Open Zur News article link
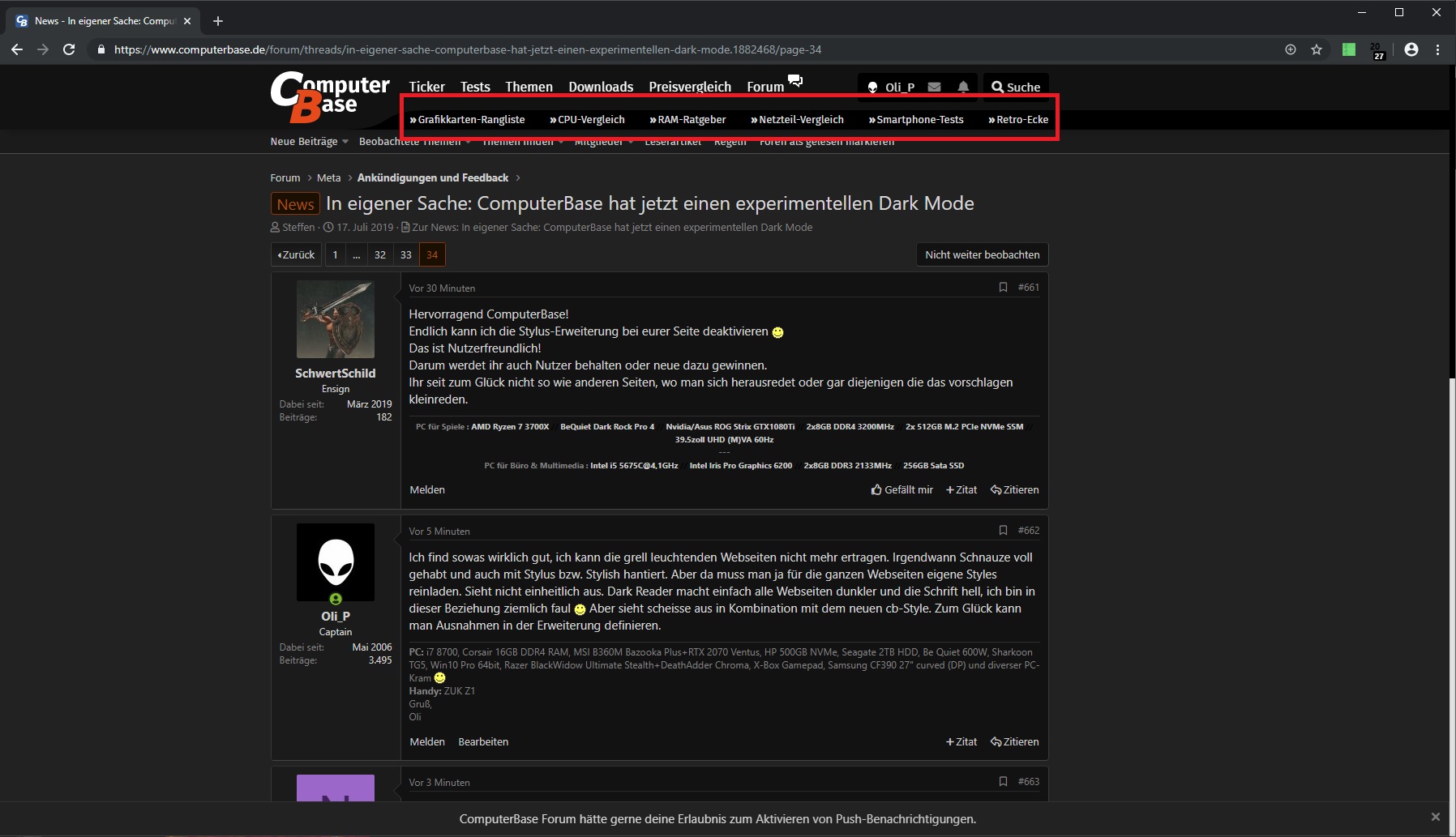Viewport: 1456px width, 837px height. pos(612,227)
